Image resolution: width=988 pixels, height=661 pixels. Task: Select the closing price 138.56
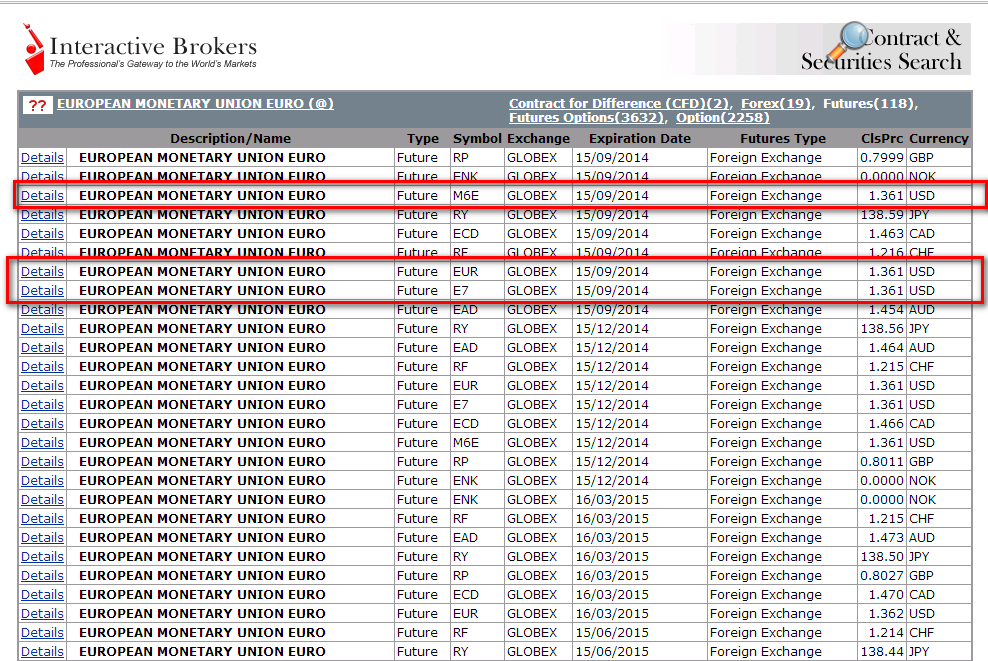click(x=882, y=328)
